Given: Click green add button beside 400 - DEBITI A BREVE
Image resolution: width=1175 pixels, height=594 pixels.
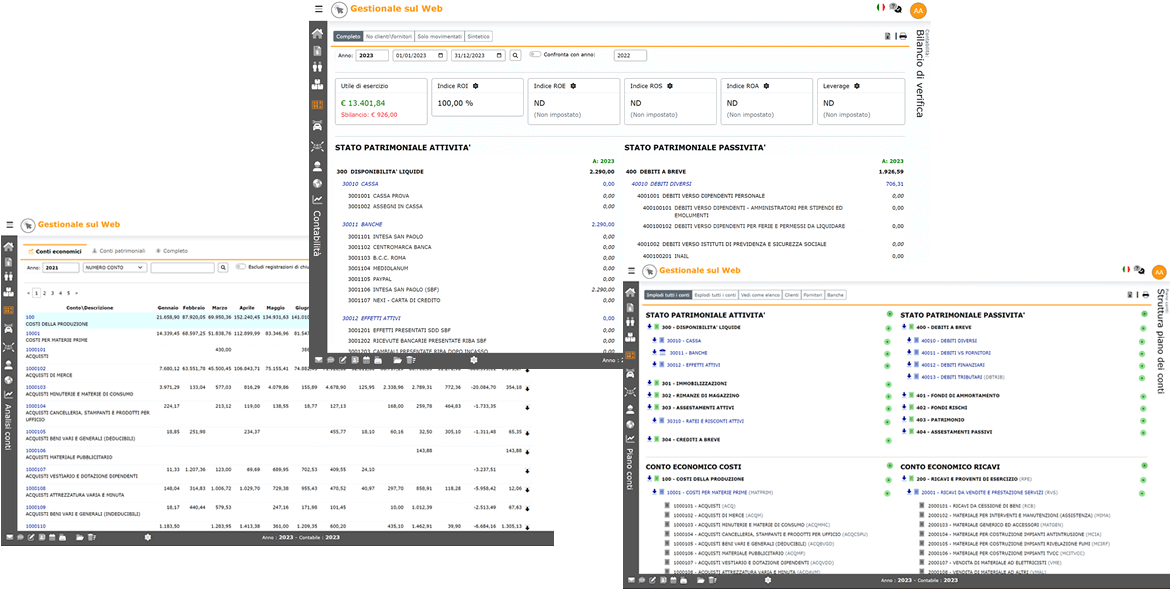Looking at the screenshot, I should pos(1143,326).
